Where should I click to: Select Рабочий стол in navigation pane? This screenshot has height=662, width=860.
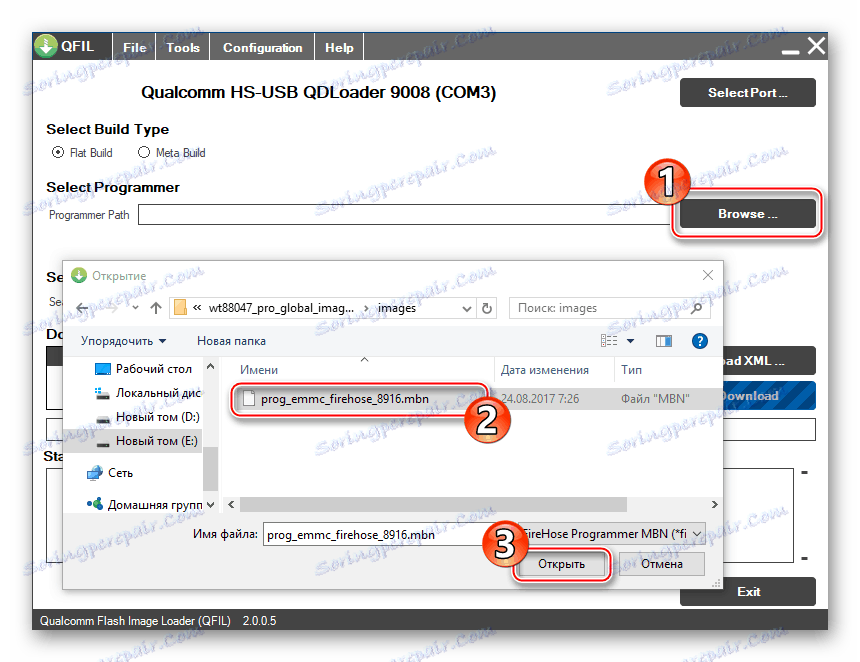tap(143, 369)
